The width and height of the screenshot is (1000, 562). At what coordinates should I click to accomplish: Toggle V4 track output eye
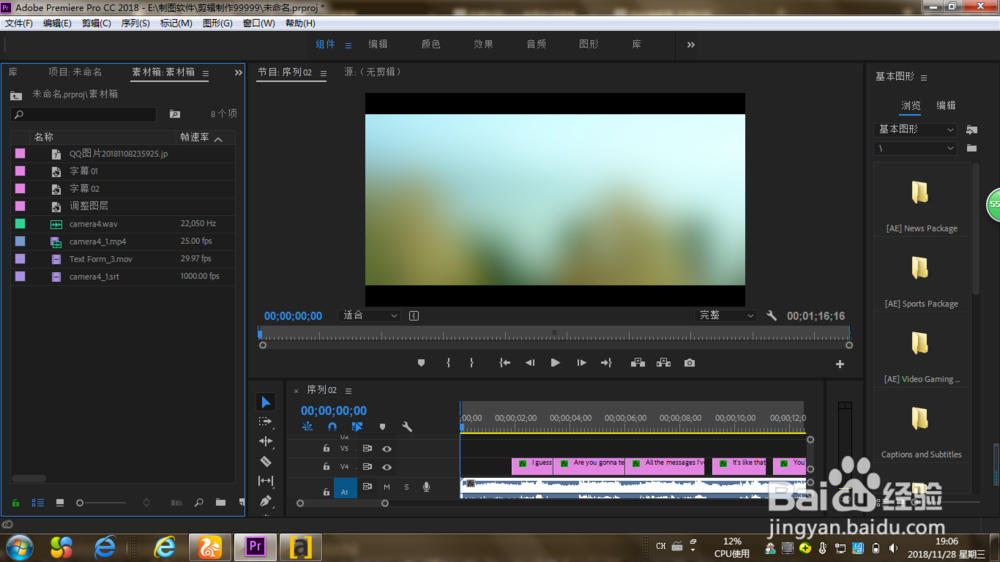386,467
